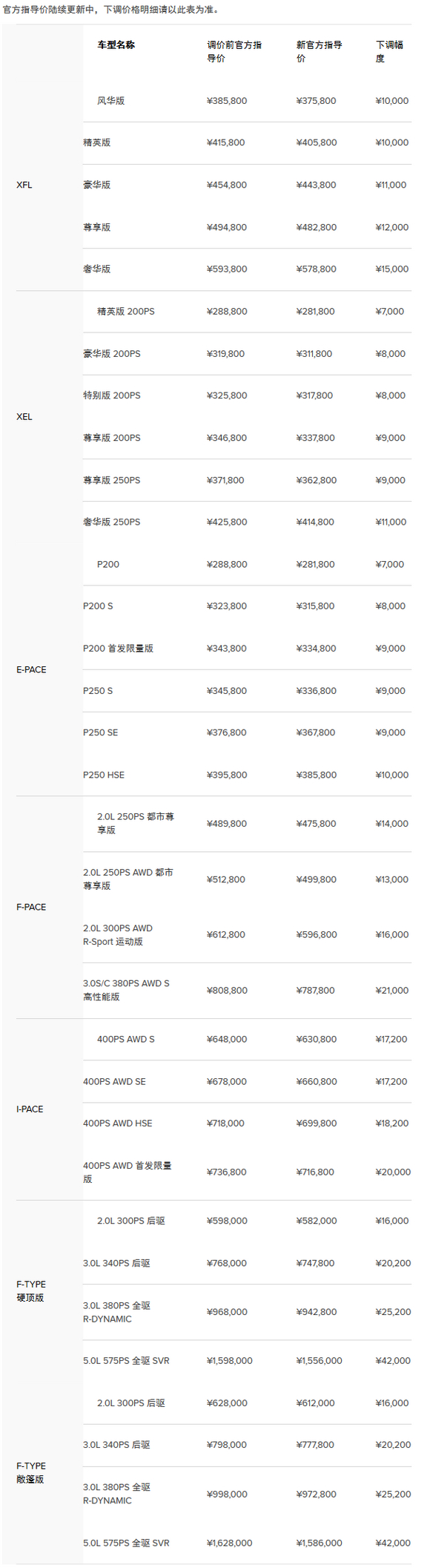Click the 新官方指导价 column header
Viewport: 430px width, 1568px height.
coord(320,52)
